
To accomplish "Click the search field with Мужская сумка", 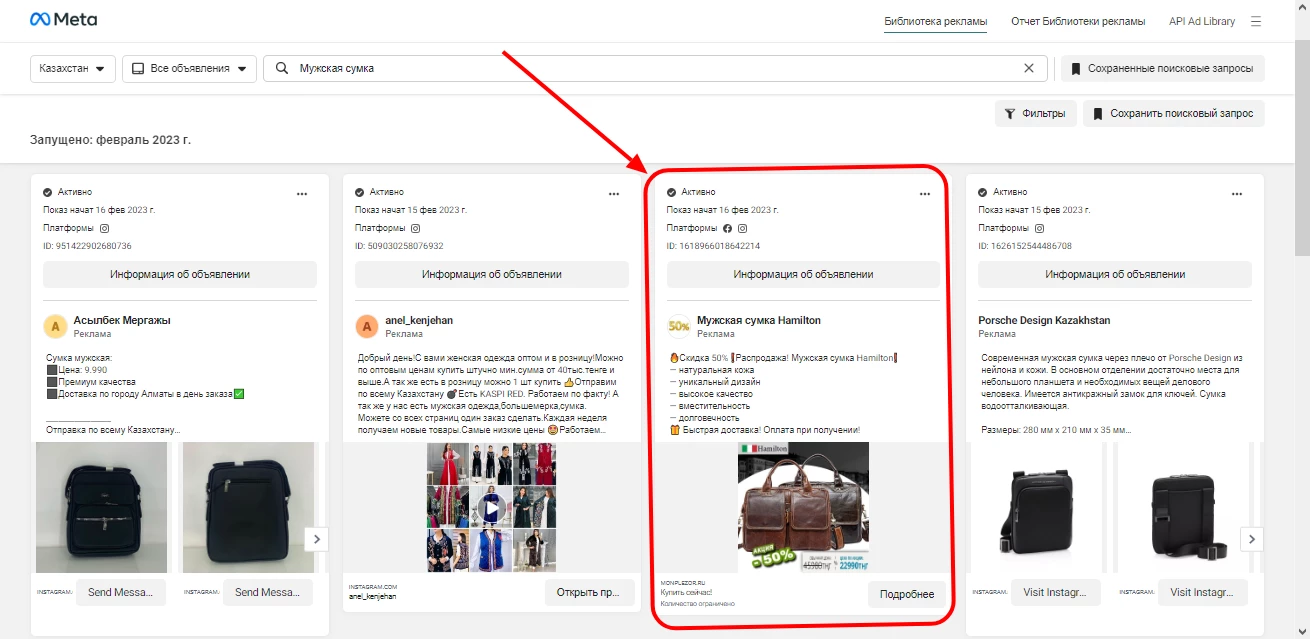I will click(x=655, y=68).
